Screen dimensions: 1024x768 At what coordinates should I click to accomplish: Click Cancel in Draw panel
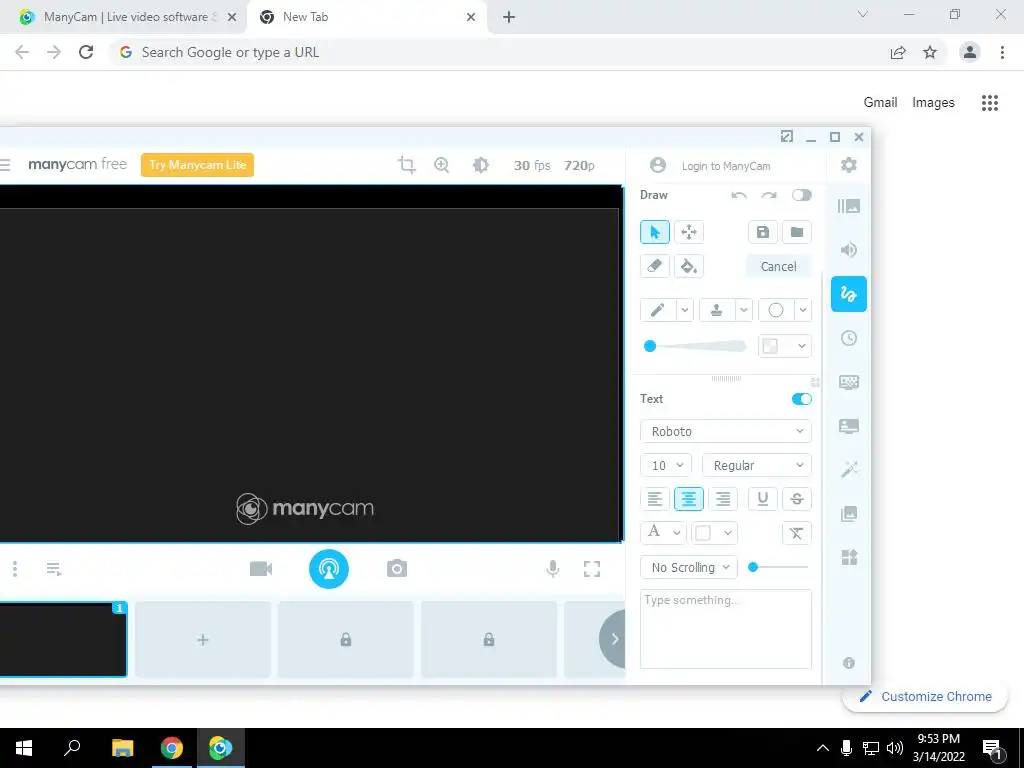click(x=778, y=266)
